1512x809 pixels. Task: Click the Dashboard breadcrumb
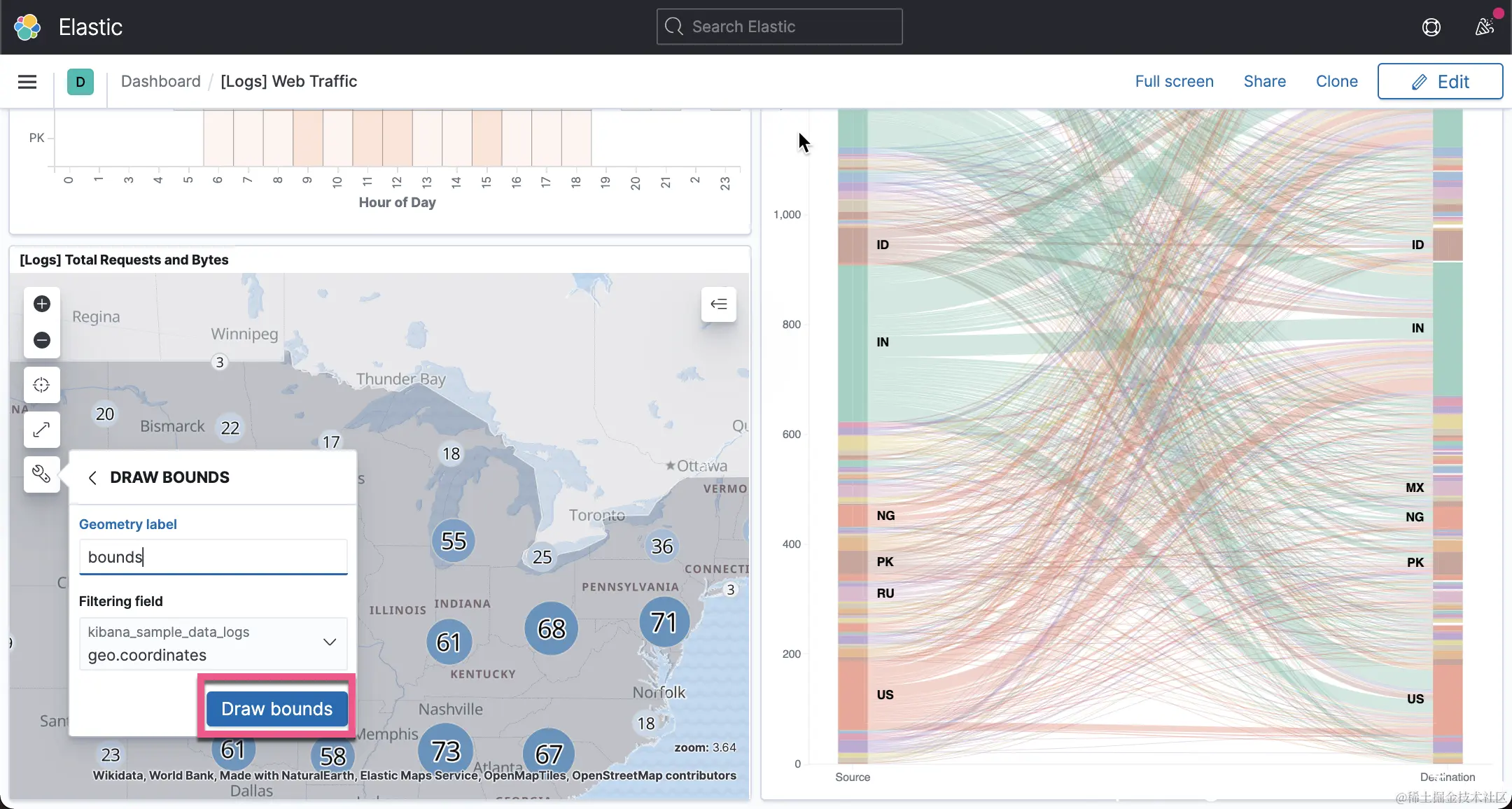click(x=161, y=81)
